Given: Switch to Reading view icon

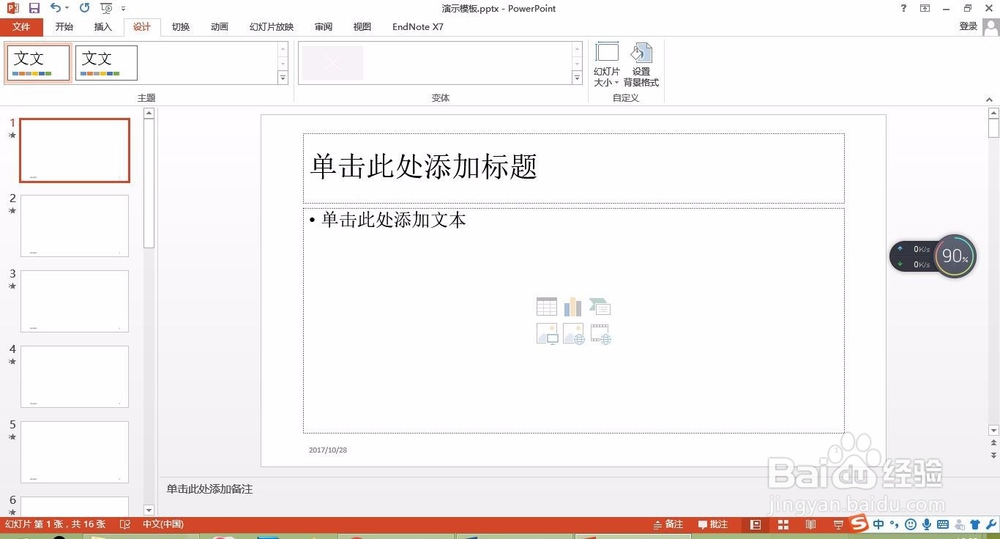Looking at the screenshot, I should click(811, 524).
